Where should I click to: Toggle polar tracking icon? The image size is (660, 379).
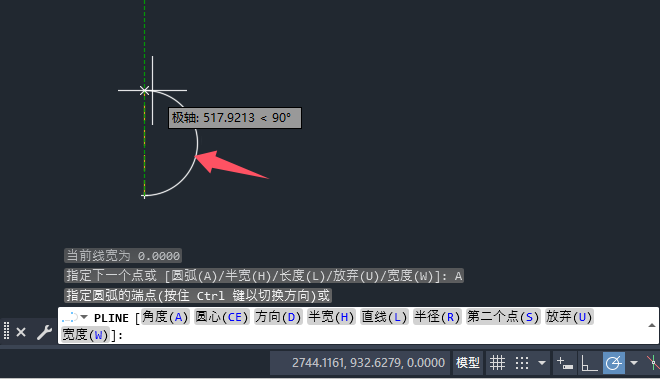[x=613, y=363]
